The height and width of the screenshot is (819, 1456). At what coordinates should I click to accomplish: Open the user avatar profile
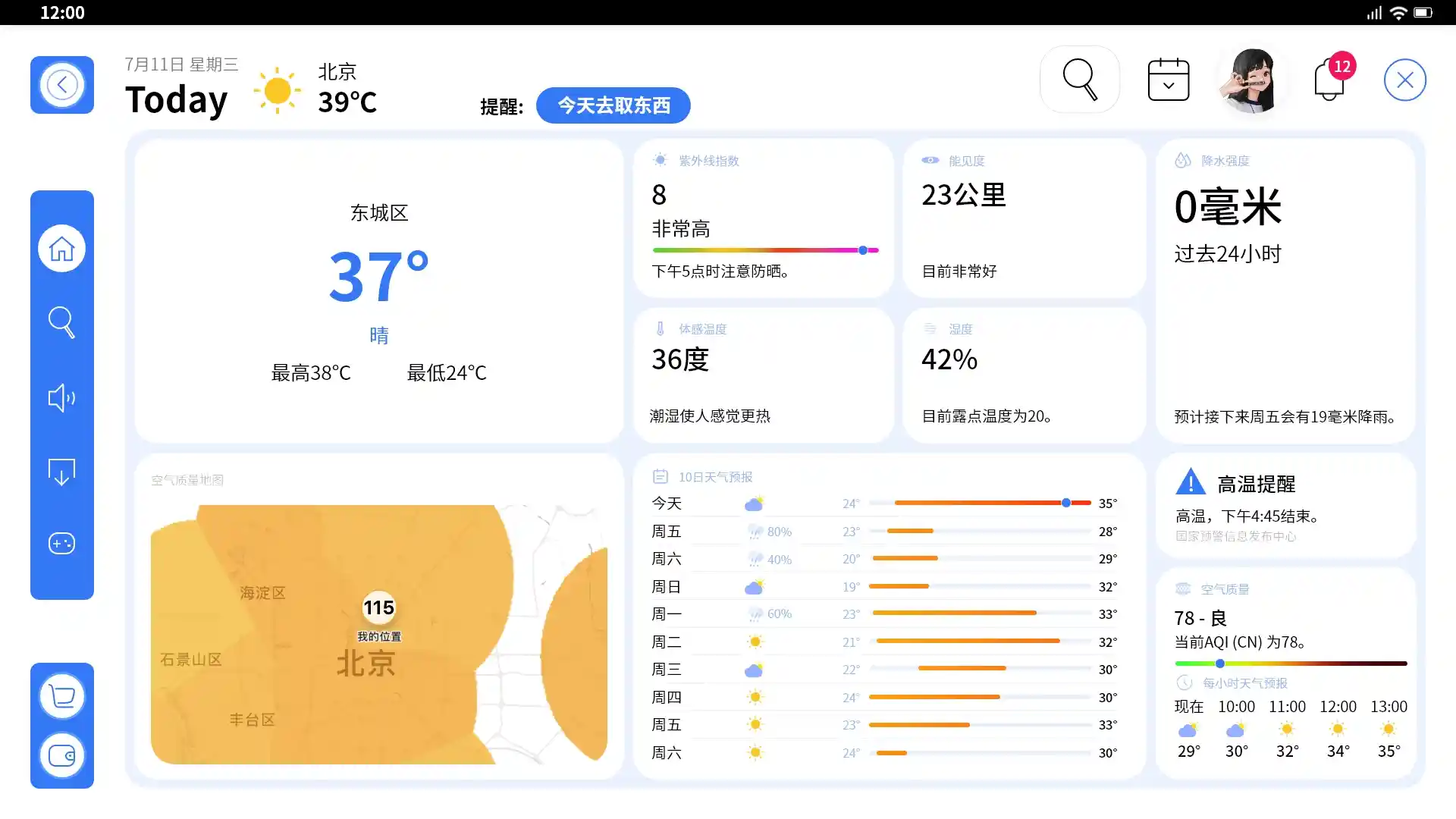tap(1252, 81)
